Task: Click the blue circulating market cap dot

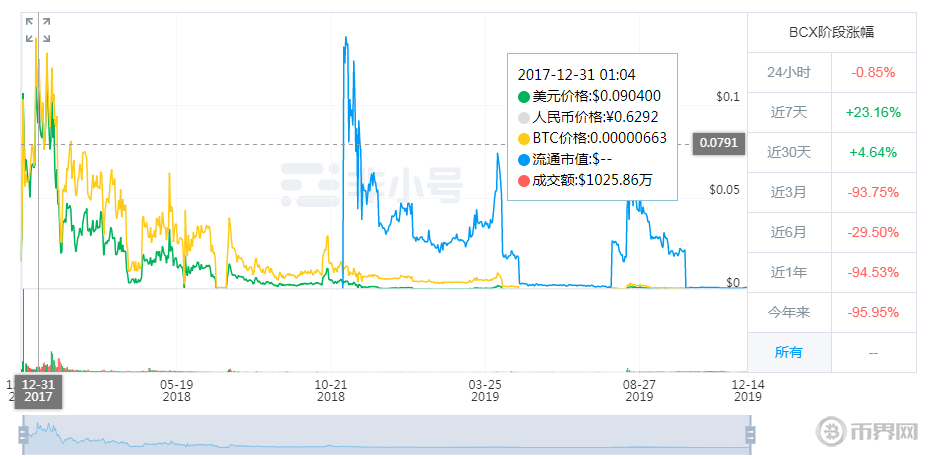Action: point(524,159)
